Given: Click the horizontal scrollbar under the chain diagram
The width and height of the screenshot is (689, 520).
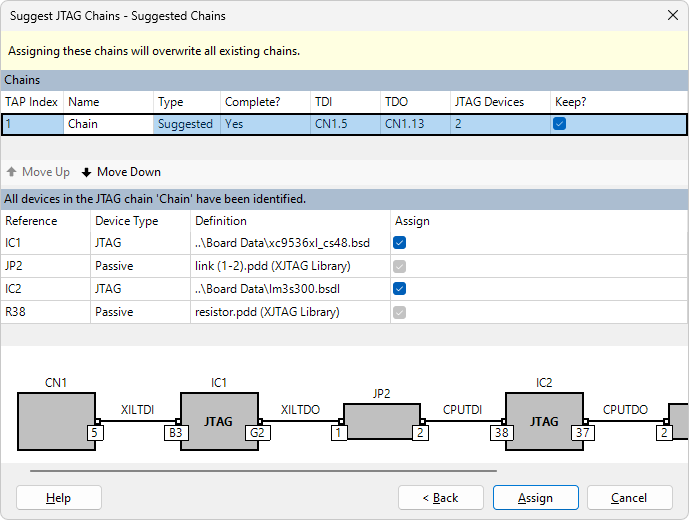Looking at the screenshot, I should (263, 470).
